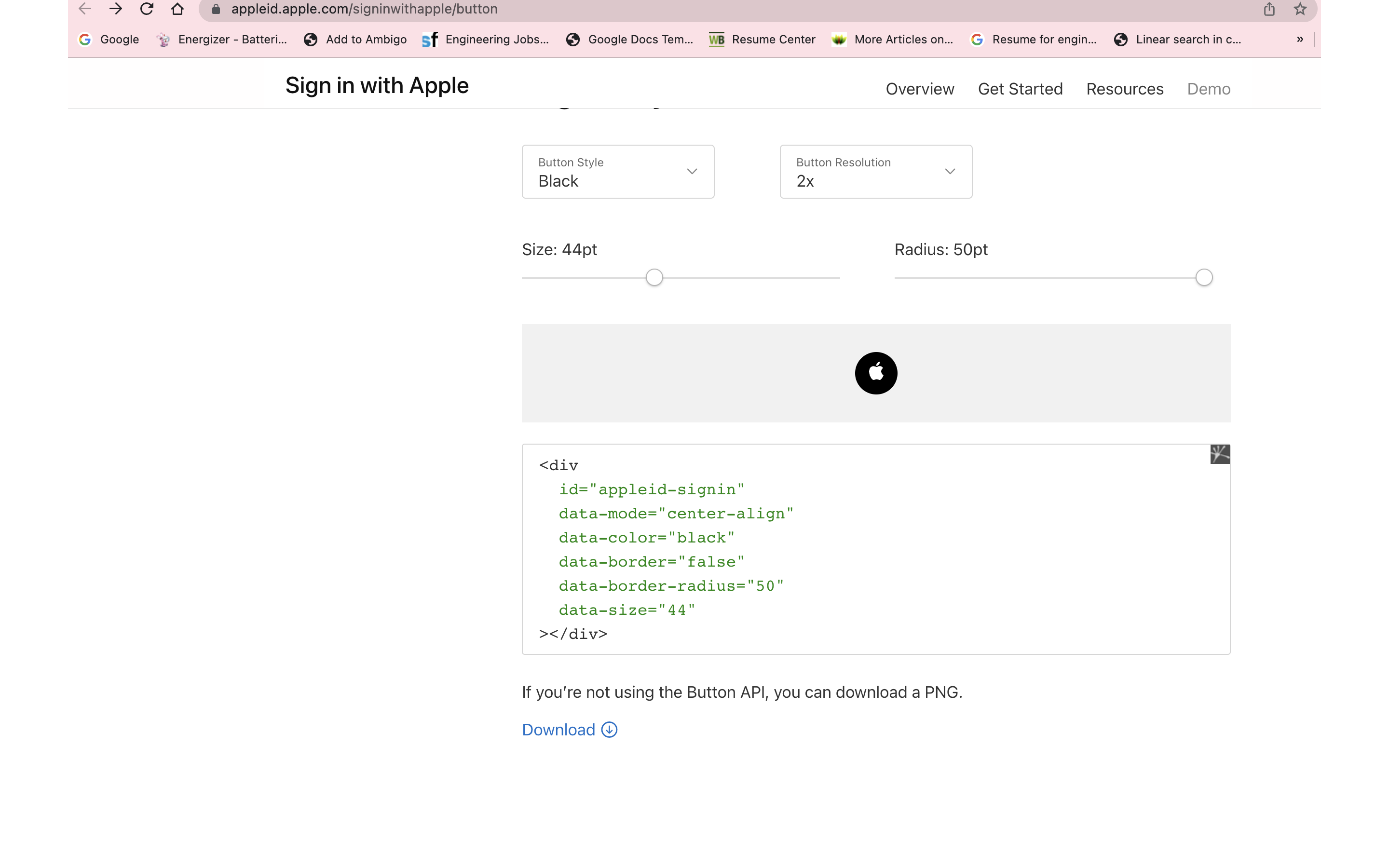Click the Size: 44pt label
Screen dimensions: 1389x868
[x=559, y=250]
